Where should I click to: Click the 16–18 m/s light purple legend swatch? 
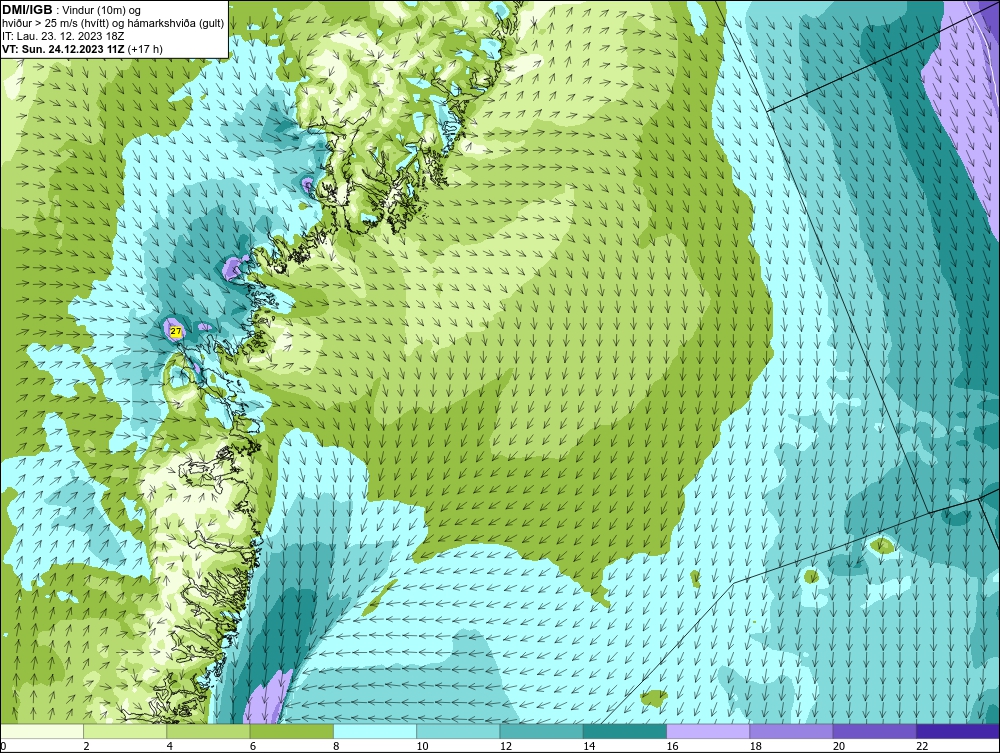[708, 731]
